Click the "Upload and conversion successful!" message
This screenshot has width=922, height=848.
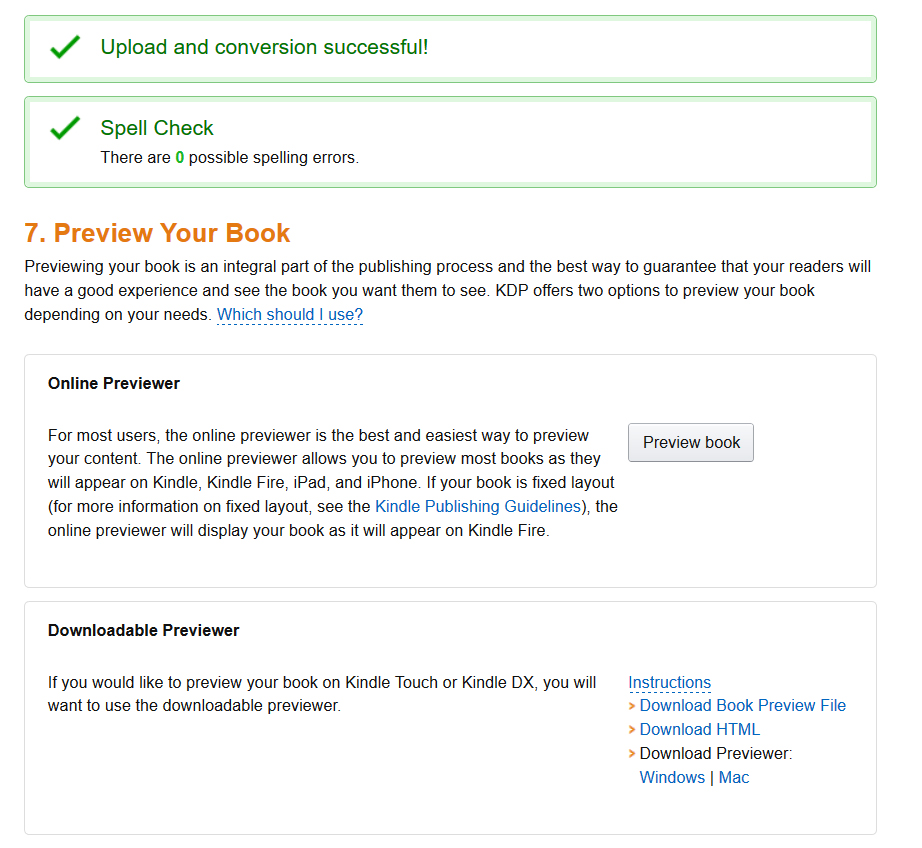click(264, 47)
